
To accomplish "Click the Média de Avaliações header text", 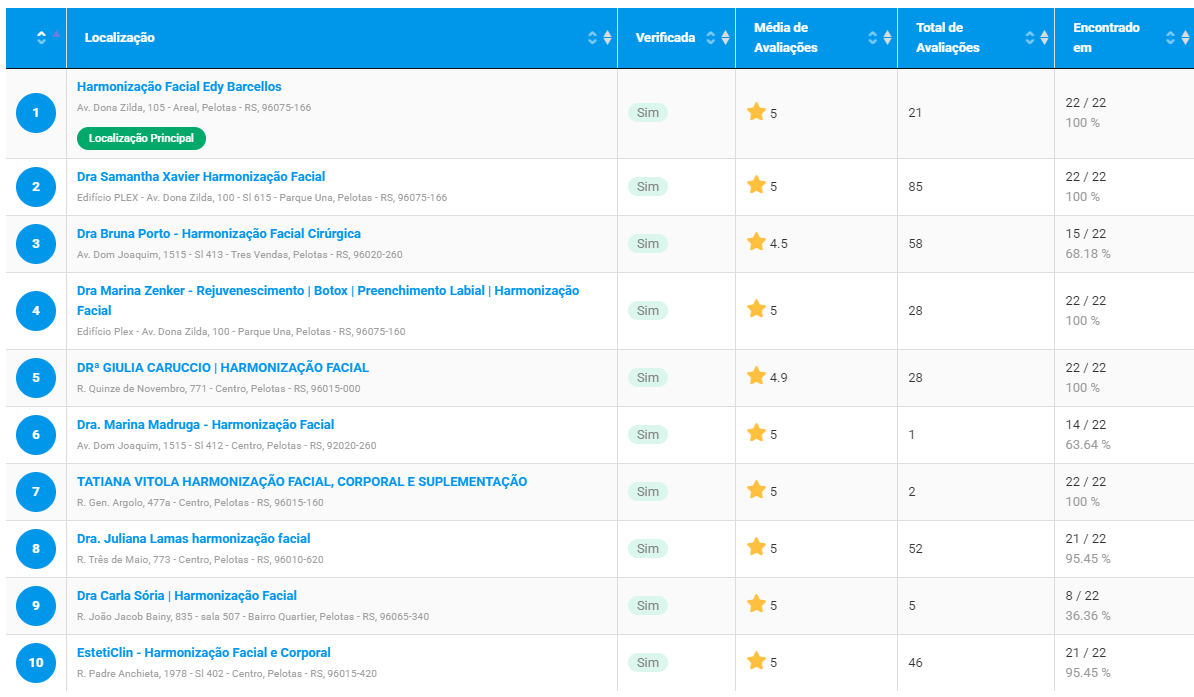I will tap(786, 37).
